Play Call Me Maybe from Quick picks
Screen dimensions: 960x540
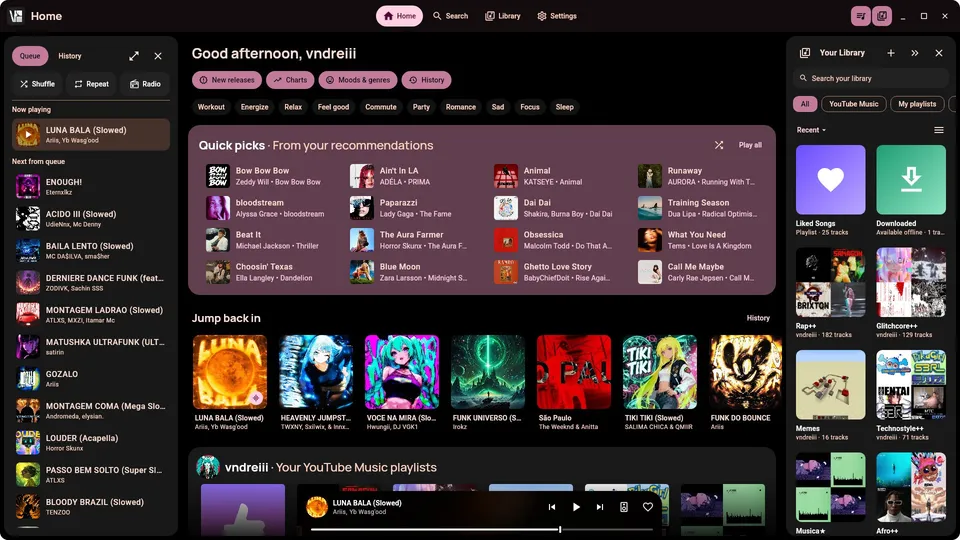[699, 272]
